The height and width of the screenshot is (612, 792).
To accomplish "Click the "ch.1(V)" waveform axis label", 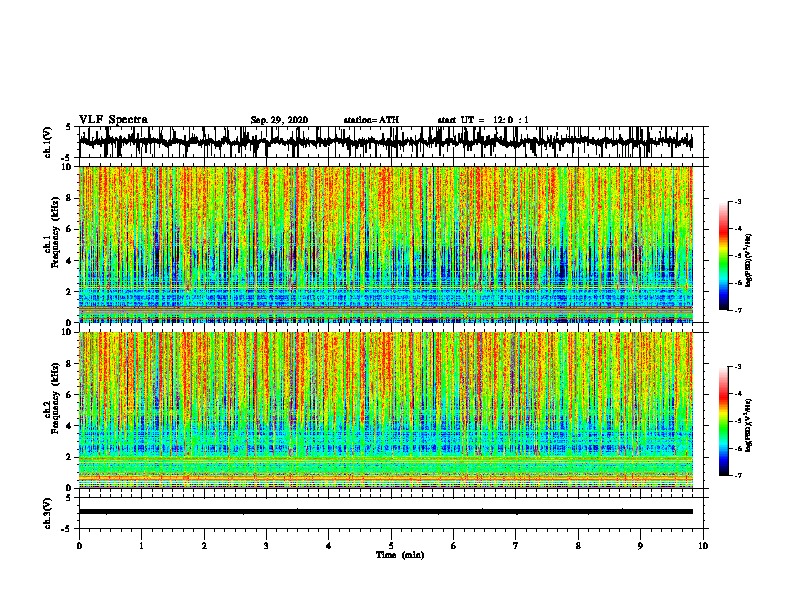I will click(x=47, y=142).
